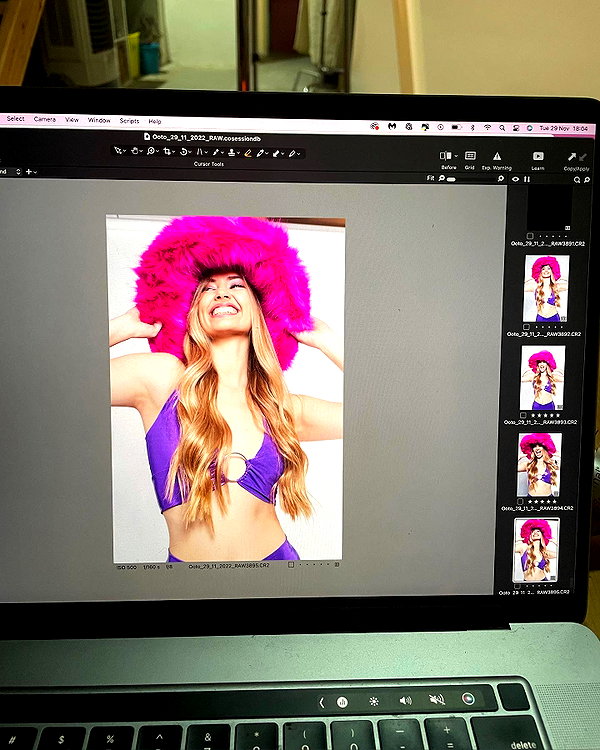600x750 pixels.
Task: Select the Annotations pen tool
Action: [292, 154]
